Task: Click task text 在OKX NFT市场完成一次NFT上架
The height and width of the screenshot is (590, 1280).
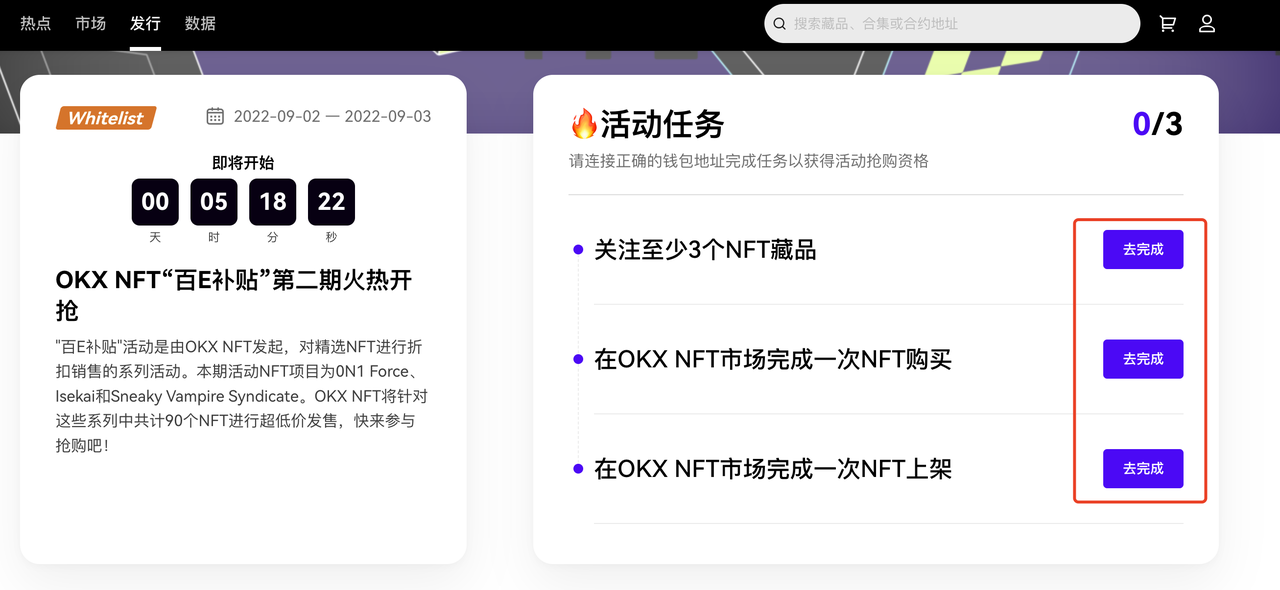Action: (773, 468)
